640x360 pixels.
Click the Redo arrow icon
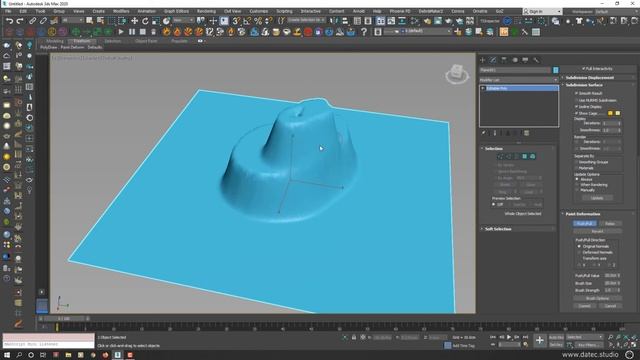pyautogui.click(x=20, y=20)
